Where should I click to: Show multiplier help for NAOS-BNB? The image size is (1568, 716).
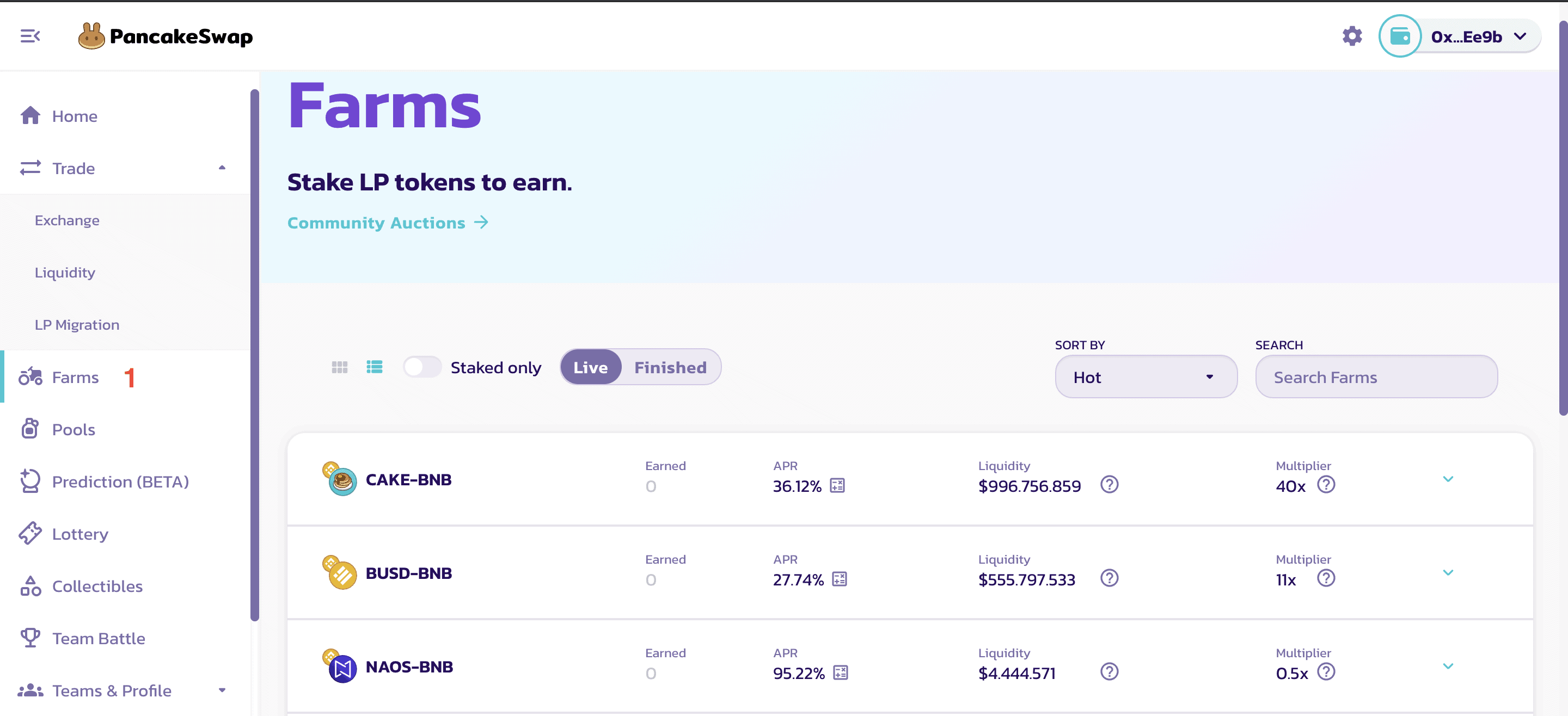tap(1326, 671)
